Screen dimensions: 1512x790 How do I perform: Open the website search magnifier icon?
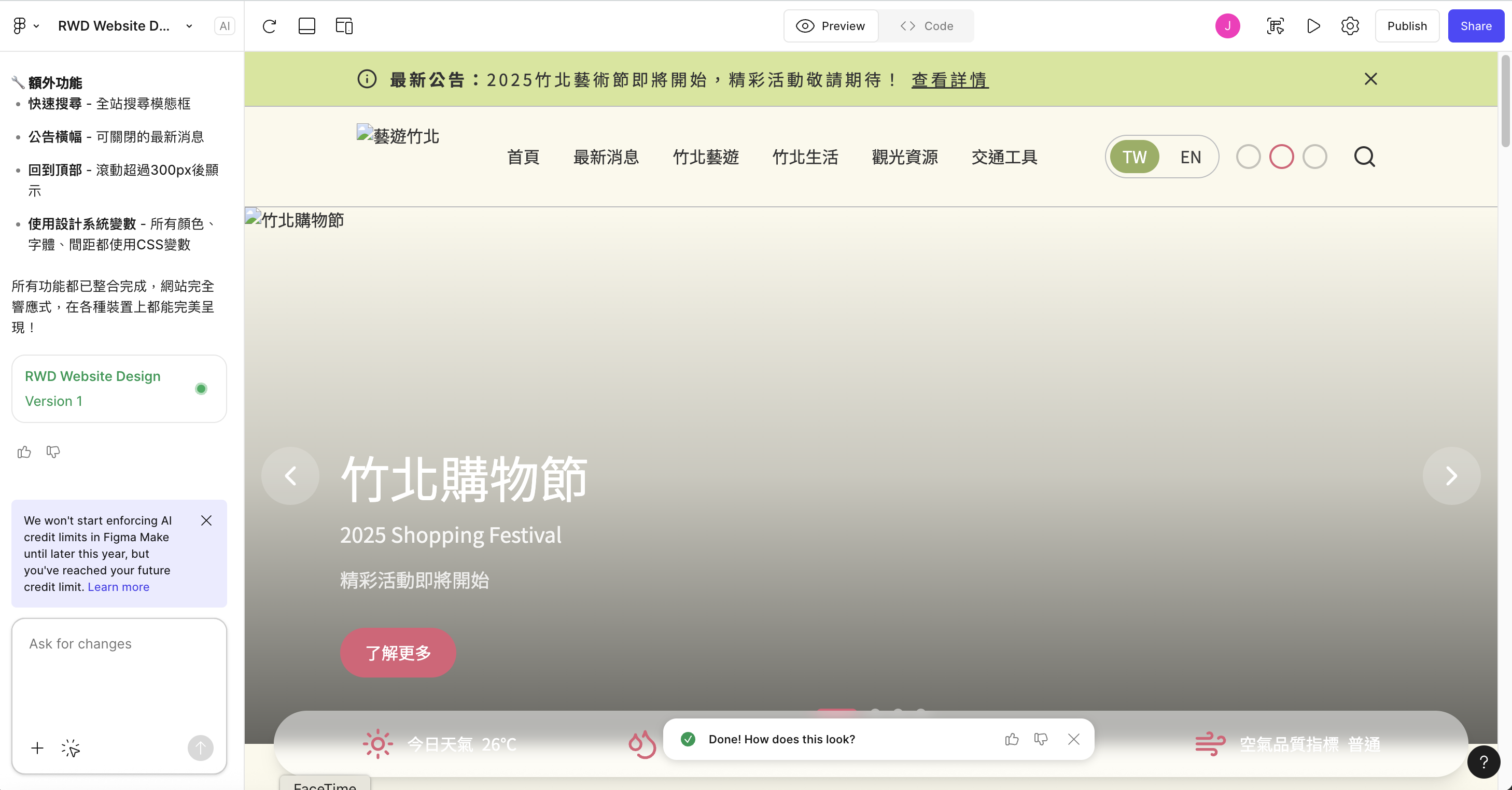(1364, 157)
